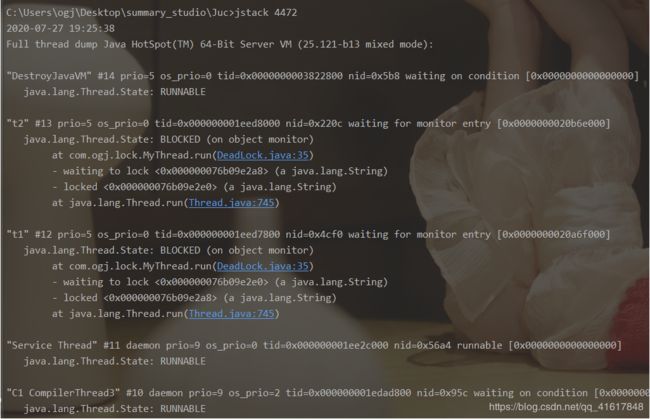Click RUNNABLE state line under DestroyJavaVM

tap(114, 92)
